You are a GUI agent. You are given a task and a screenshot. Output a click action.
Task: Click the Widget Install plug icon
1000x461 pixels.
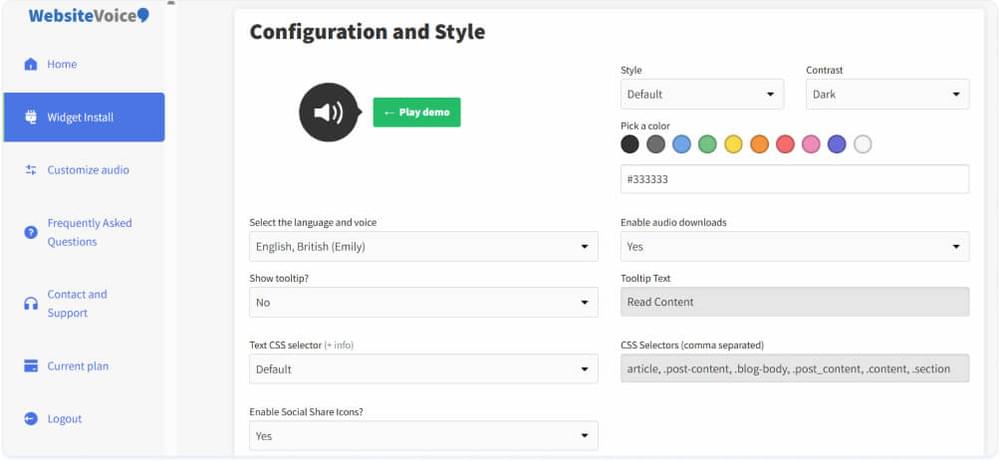click(31, 117)
